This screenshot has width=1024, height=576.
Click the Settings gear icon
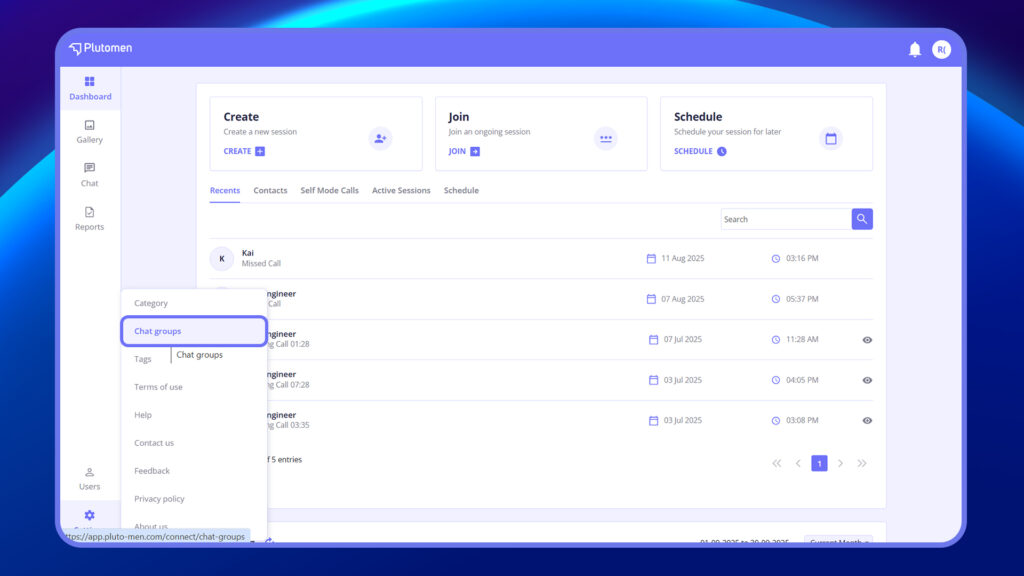click(x=89, y=515)
